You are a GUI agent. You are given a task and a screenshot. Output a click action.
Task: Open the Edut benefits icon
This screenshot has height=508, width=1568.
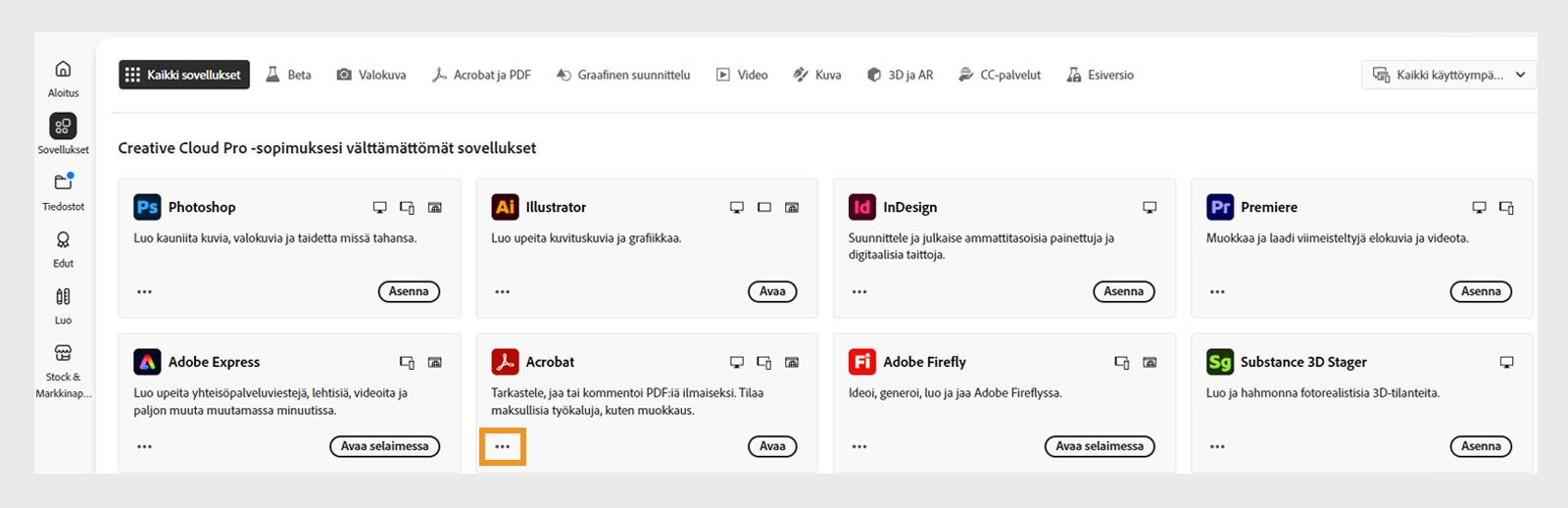63,239
